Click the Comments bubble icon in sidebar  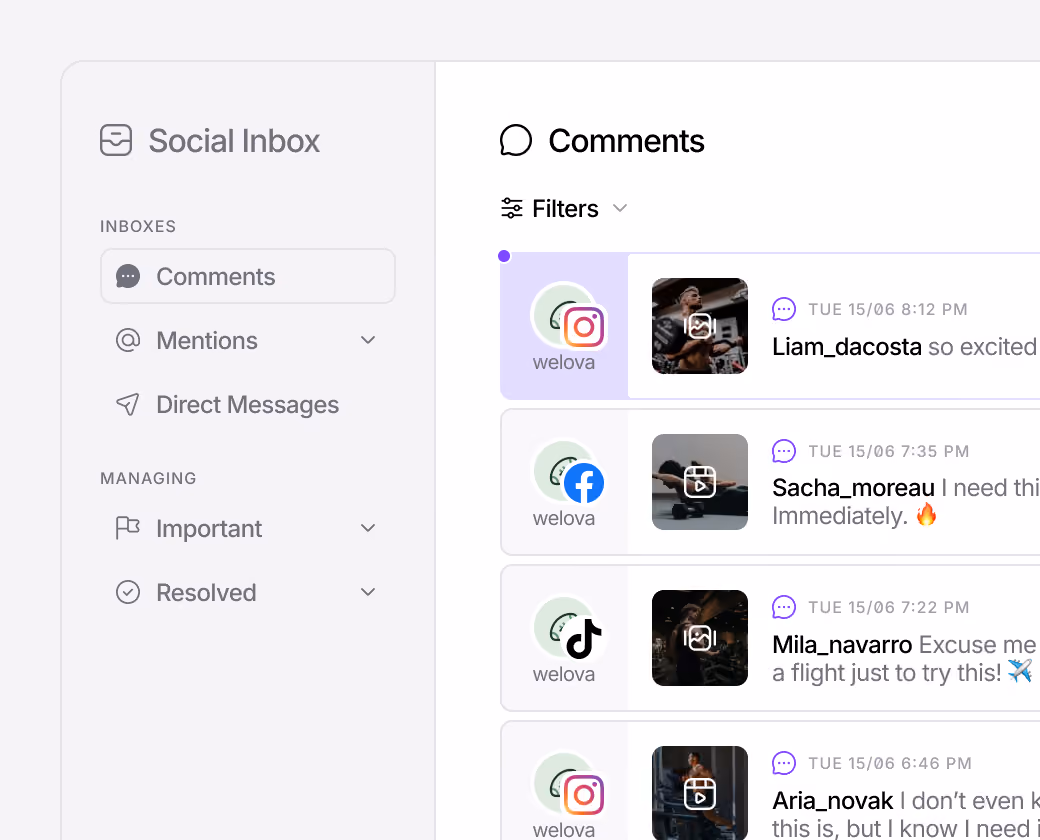click(128, 276)
